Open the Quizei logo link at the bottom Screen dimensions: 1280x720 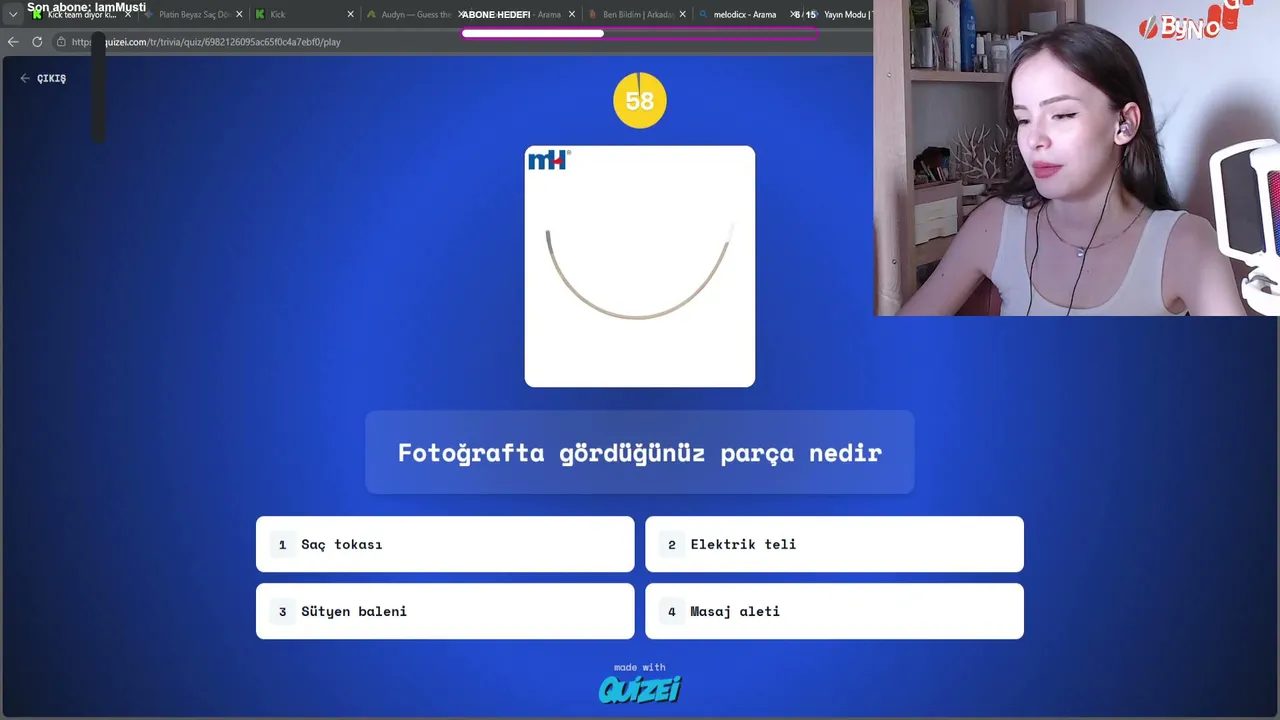click(x=640, y=689)
